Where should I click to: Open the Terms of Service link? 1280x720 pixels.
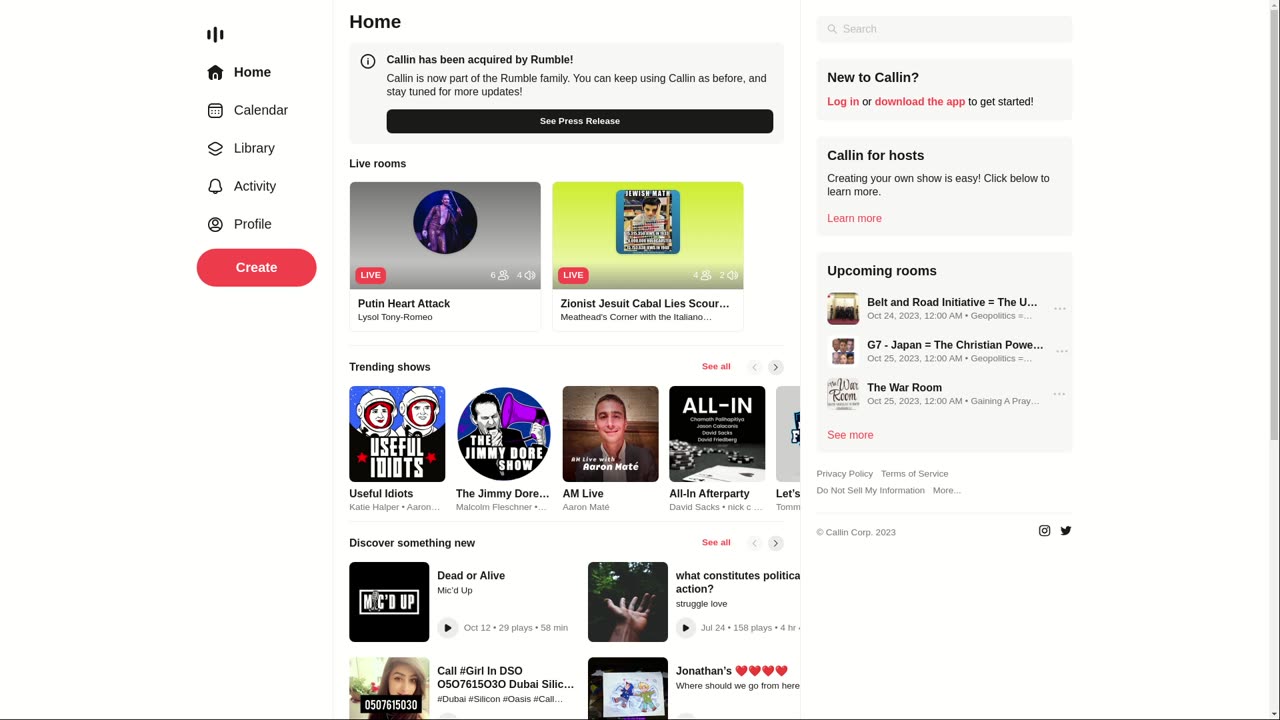[x=914, y=474]
